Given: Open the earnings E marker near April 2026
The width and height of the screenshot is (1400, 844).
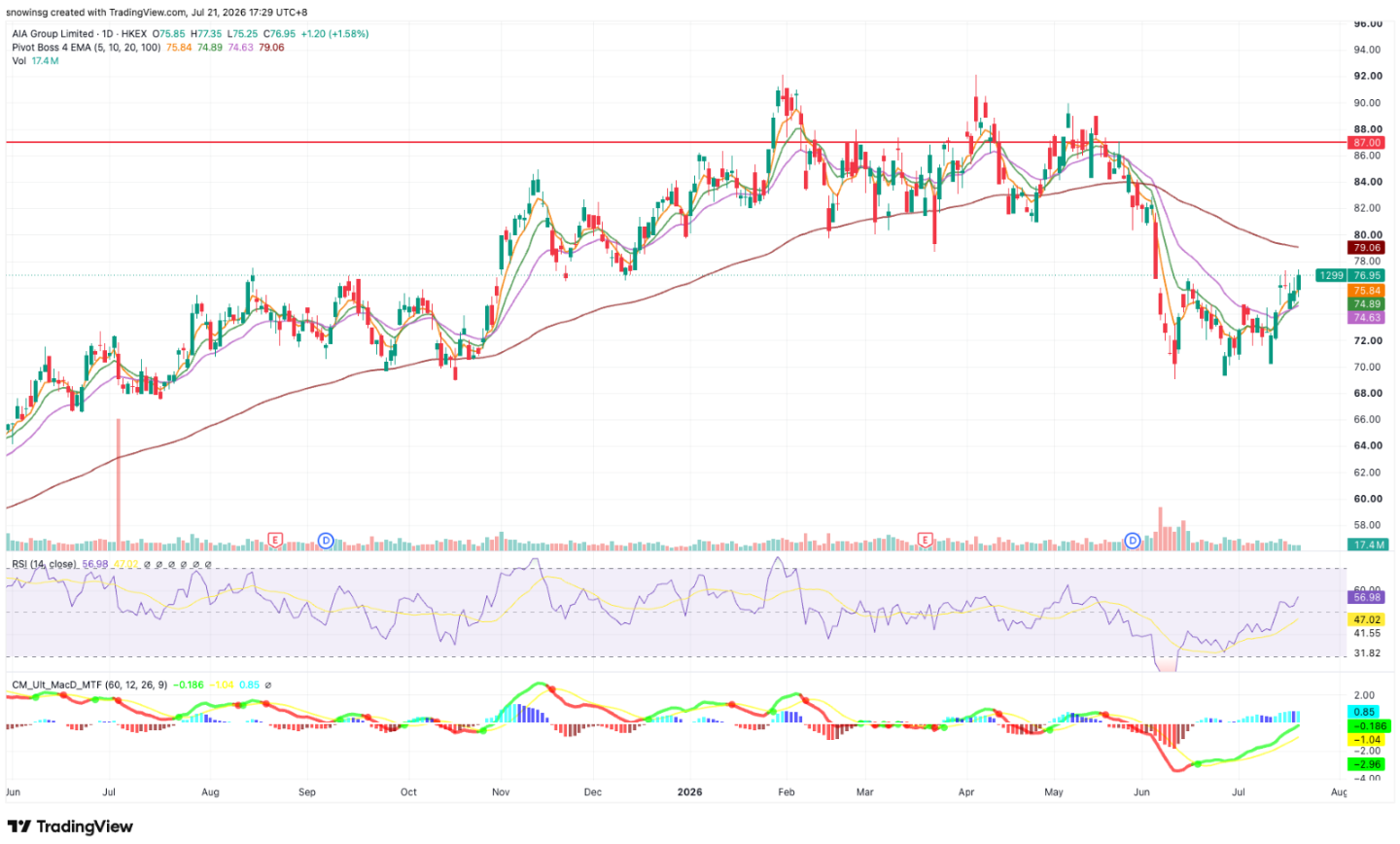Looking at the screenshot, I should point(925,539).
